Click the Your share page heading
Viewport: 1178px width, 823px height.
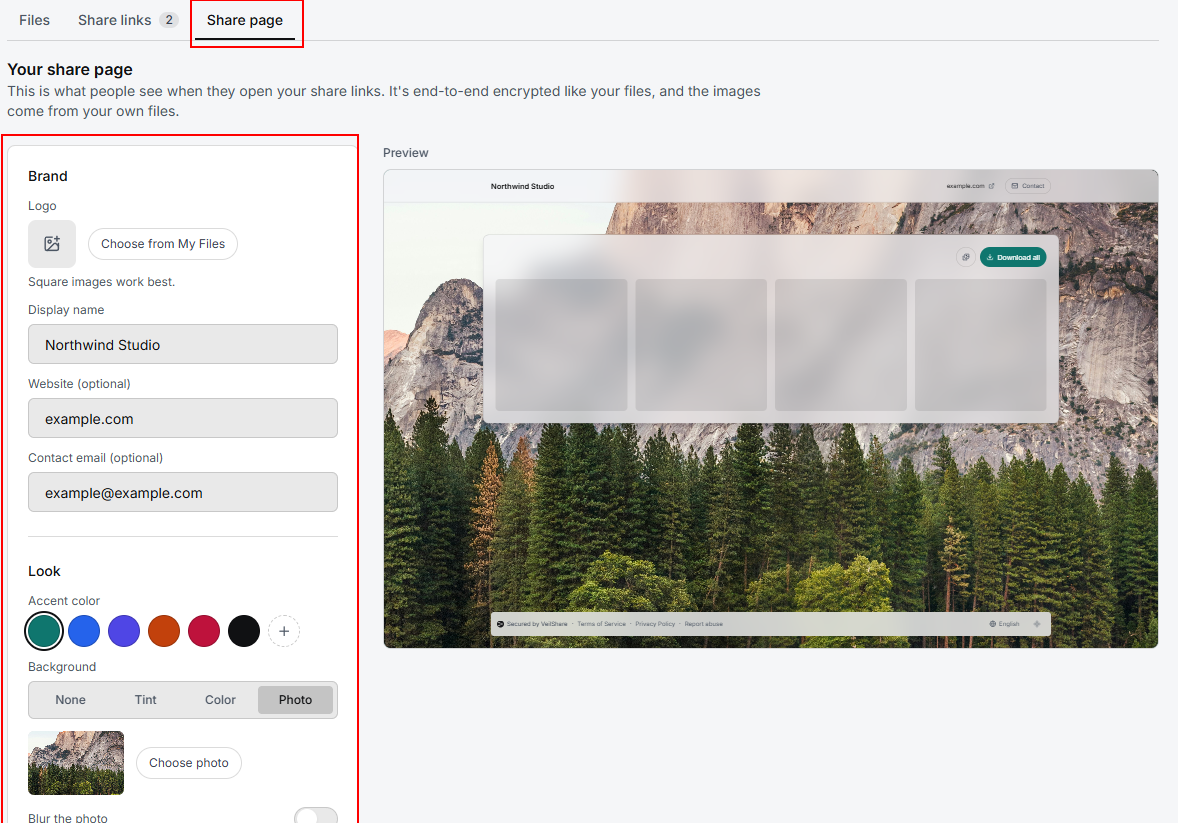click(x=70, y=69)
